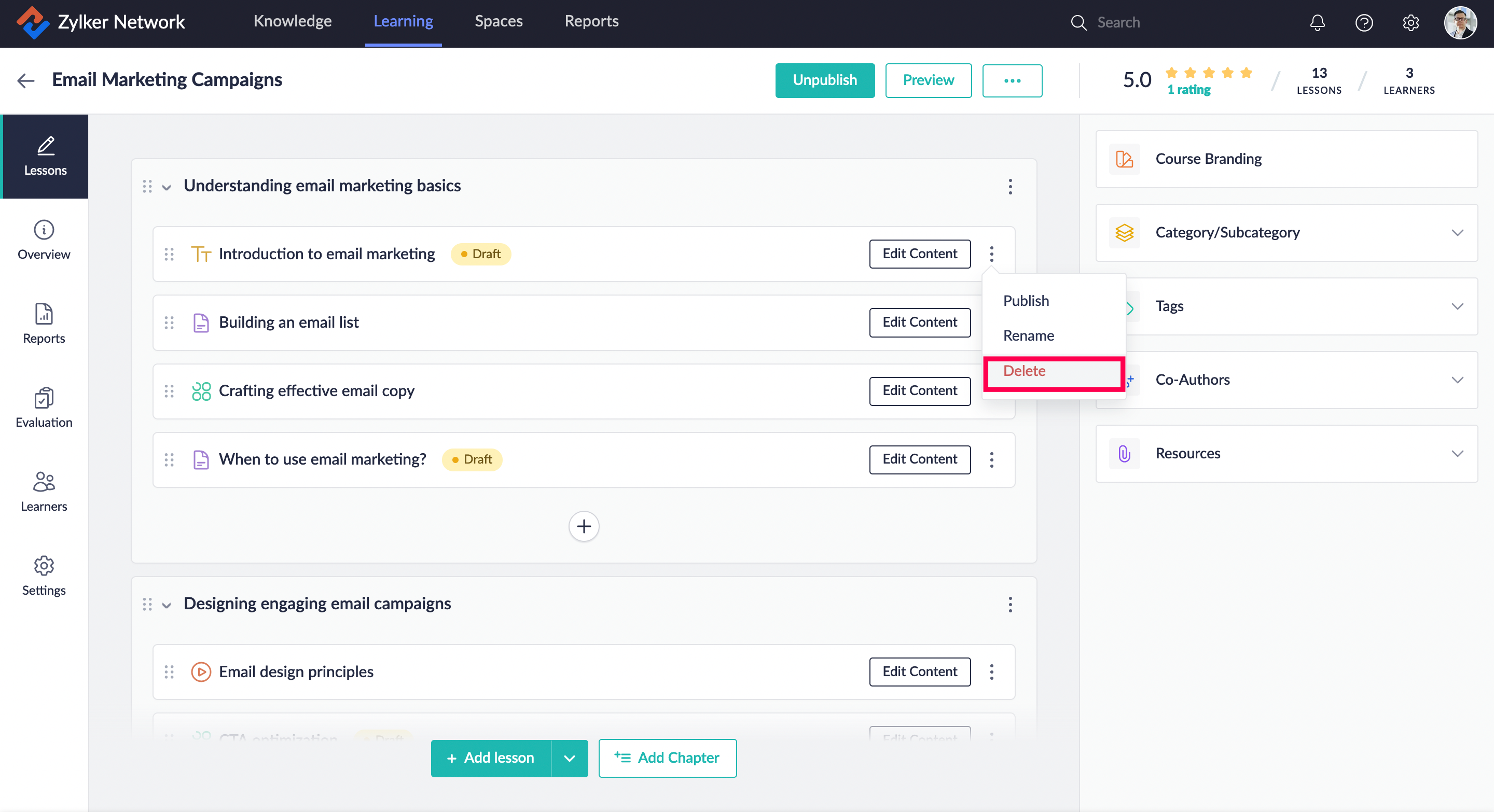Go back using the left arrow

pos(26,80)
